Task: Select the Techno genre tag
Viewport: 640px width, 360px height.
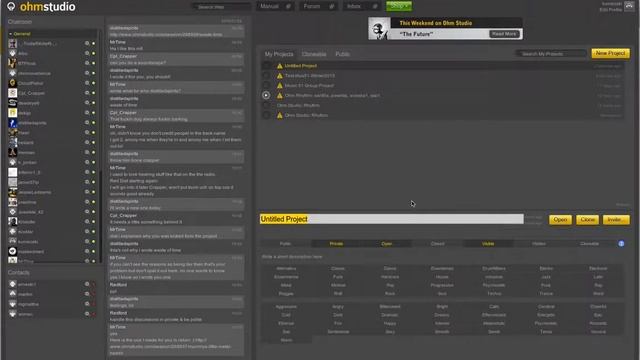Action: click(494, 293)
